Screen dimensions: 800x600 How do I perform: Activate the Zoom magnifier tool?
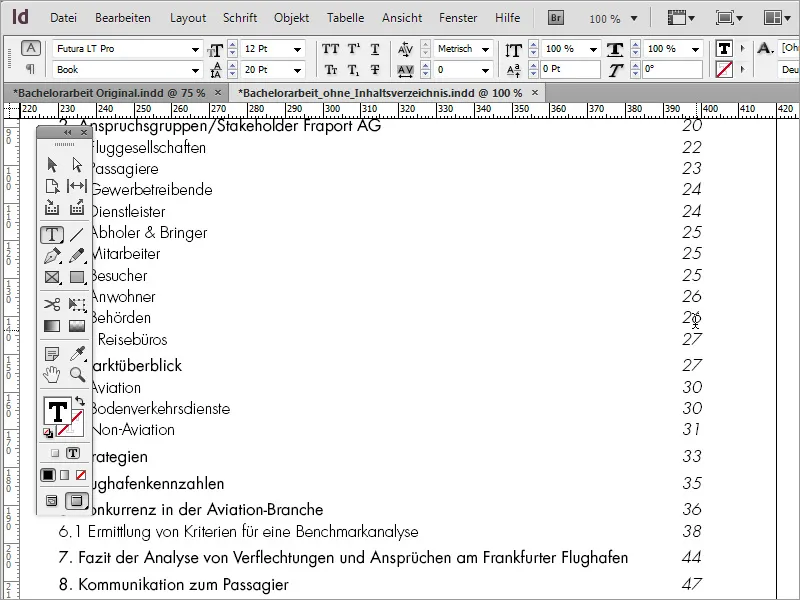point(78,375)
